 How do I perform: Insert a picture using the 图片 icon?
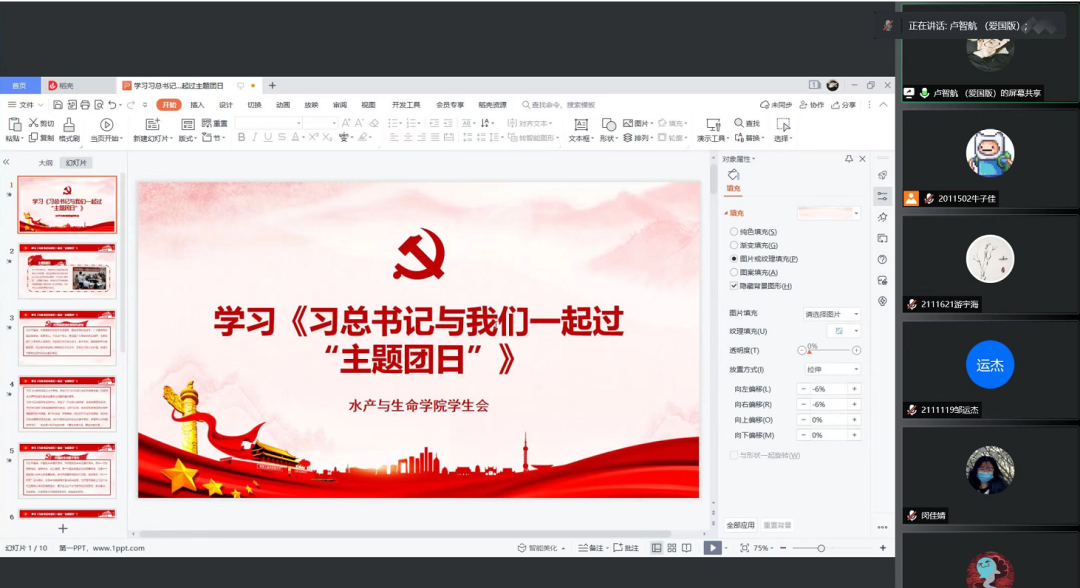point(628,124)
